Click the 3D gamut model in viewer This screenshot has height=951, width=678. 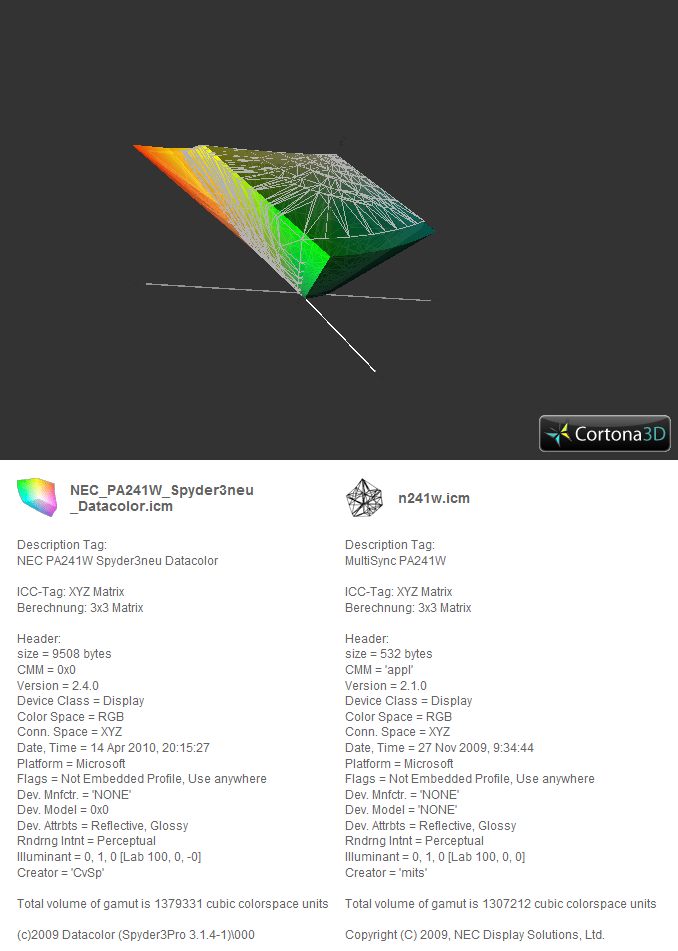[x=284, y=220]
